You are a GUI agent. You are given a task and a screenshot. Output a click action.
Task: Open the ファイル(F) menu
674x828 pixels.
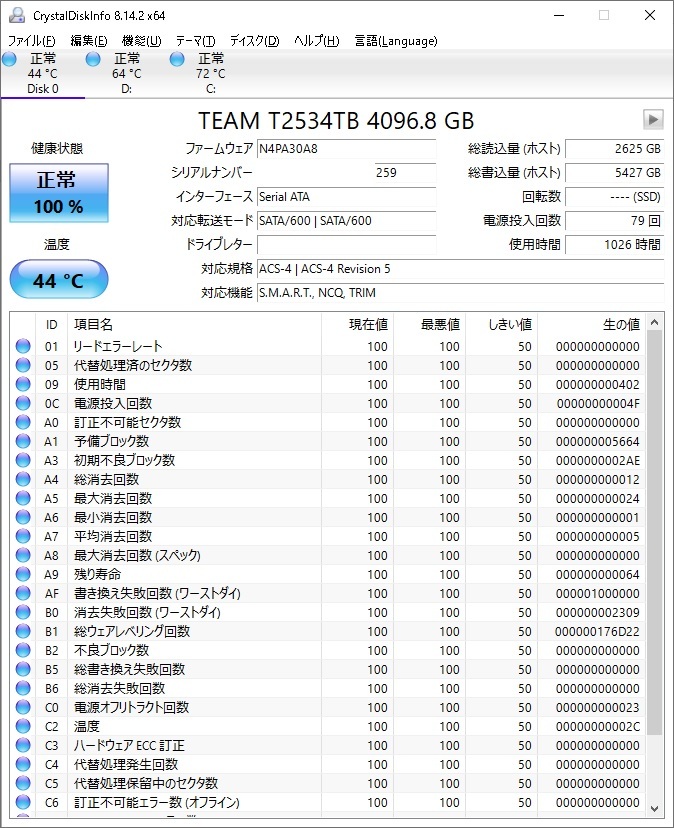pyautogui.click(x=32, y=41)
